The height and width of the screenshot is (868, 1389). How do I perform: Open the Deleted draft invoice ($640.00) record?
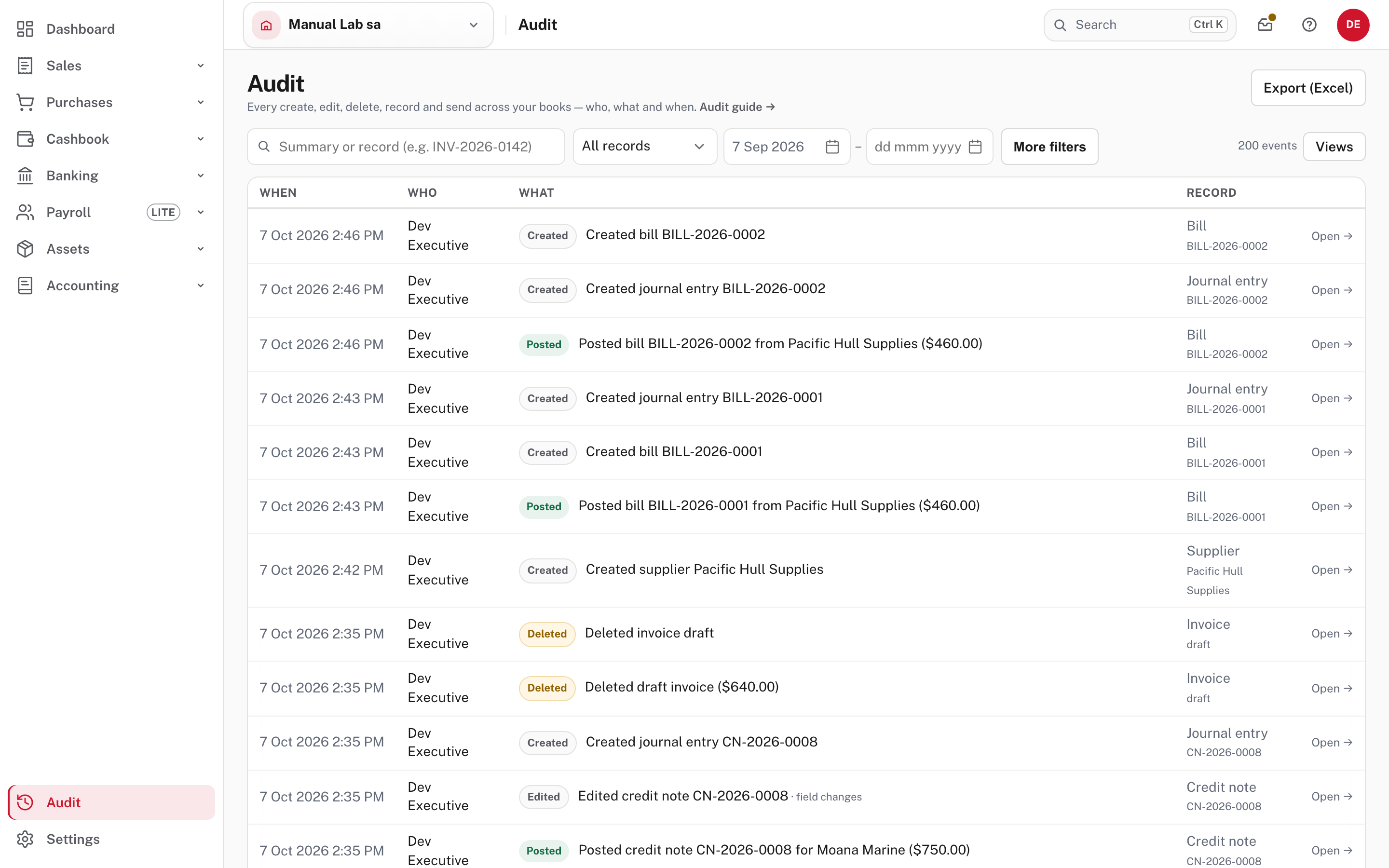coord(1332,688)
